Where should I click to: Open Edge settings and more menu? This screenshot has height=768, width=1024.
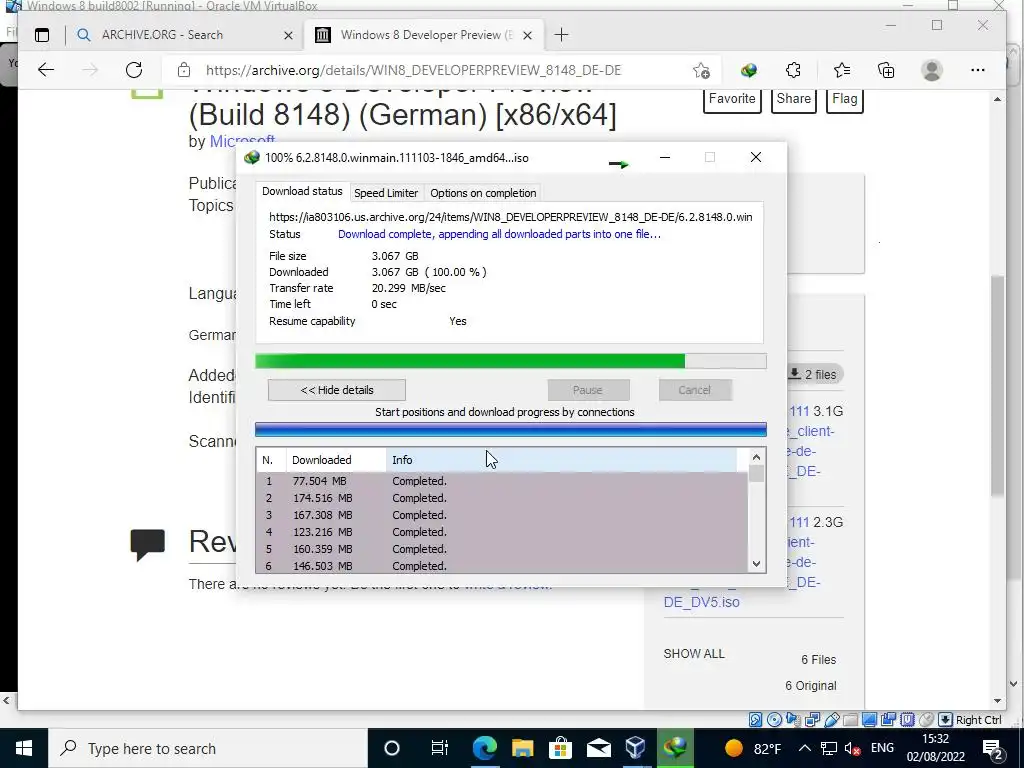pos(978,70)
